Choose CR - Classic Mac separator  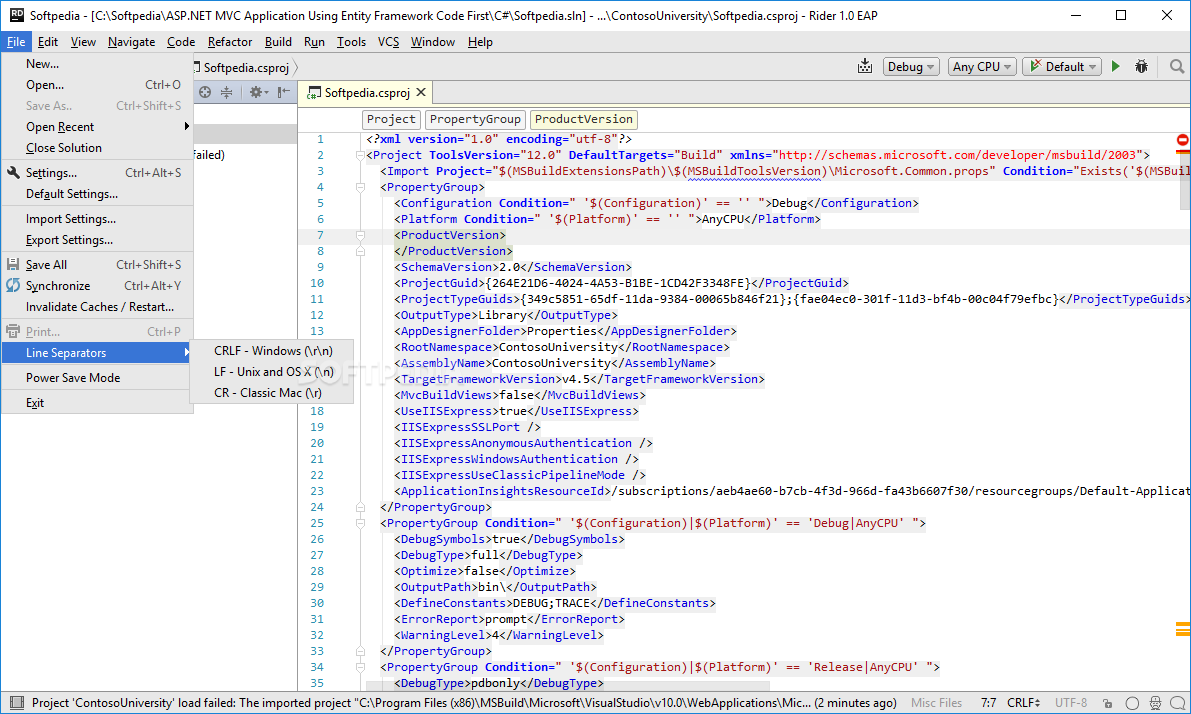pyautogui.click(x=273, y=393)
